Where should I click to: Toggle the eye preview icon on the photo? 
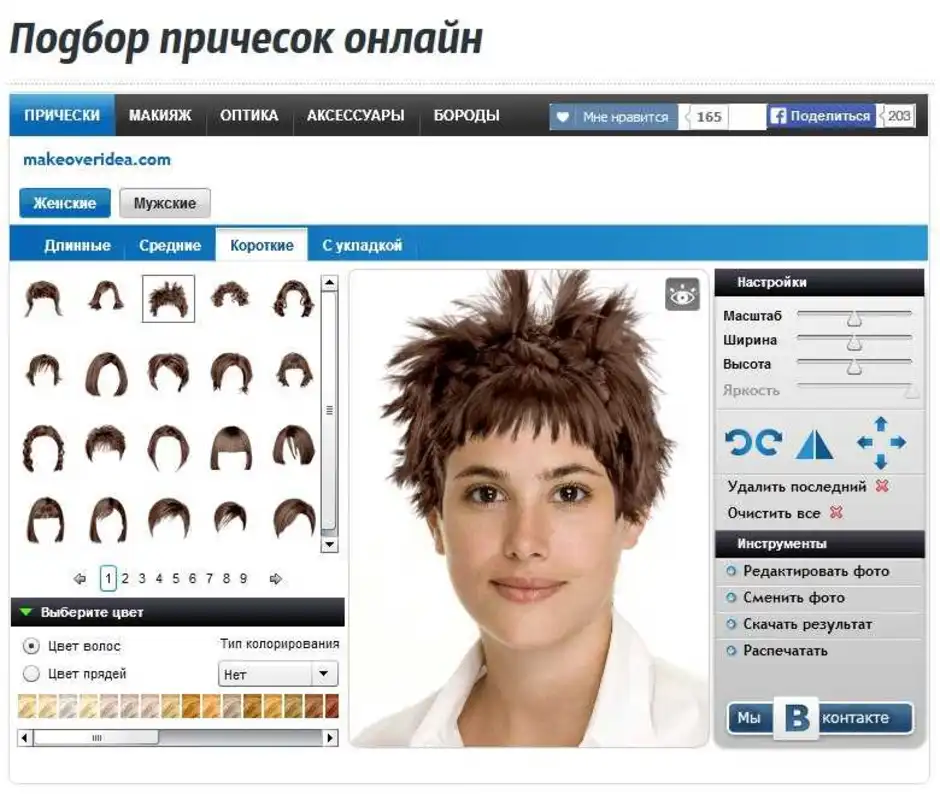682,294
